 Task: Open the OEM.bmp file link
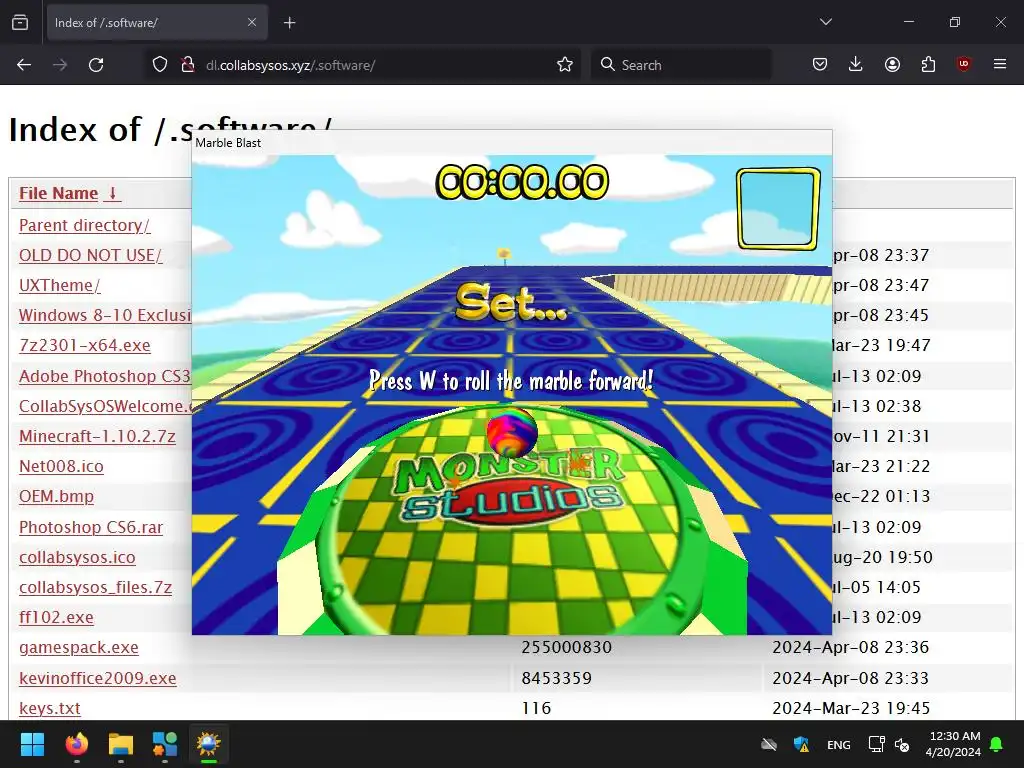56,496
